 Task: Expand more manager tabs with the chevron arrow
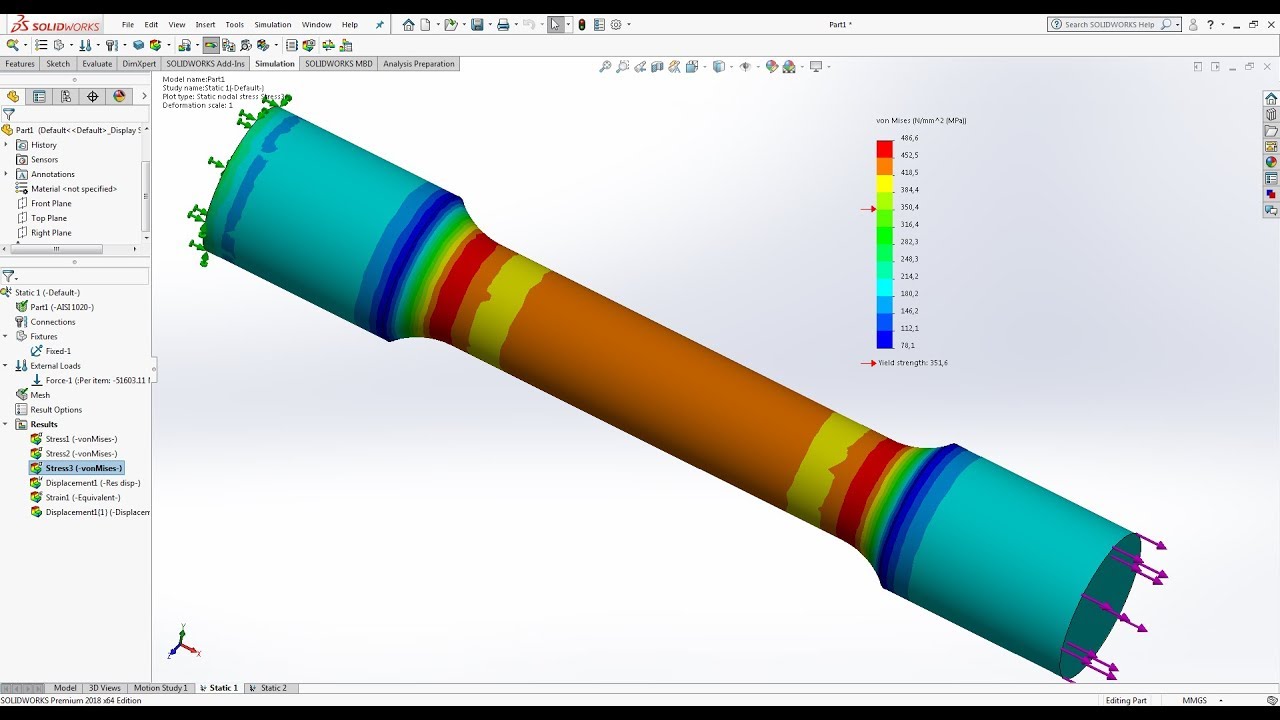click(143, 96)
